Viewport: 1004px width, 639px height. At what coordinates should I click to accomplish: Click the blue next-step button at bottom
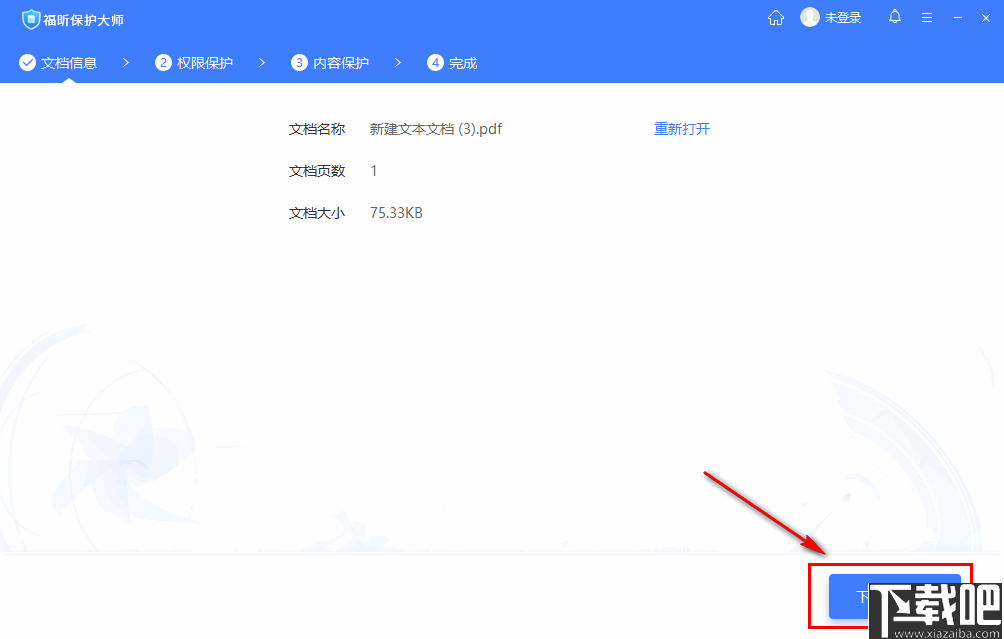click(x=894, y=595)
